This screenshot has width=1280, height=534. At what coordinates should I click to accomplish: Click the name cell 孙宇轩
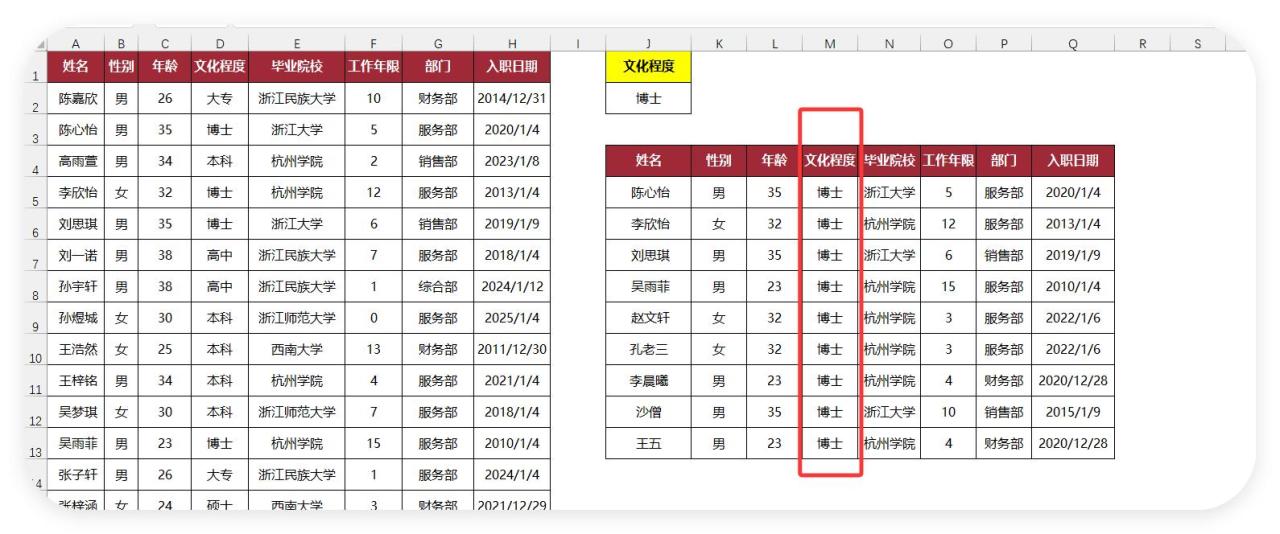click(x=76, y=286)
